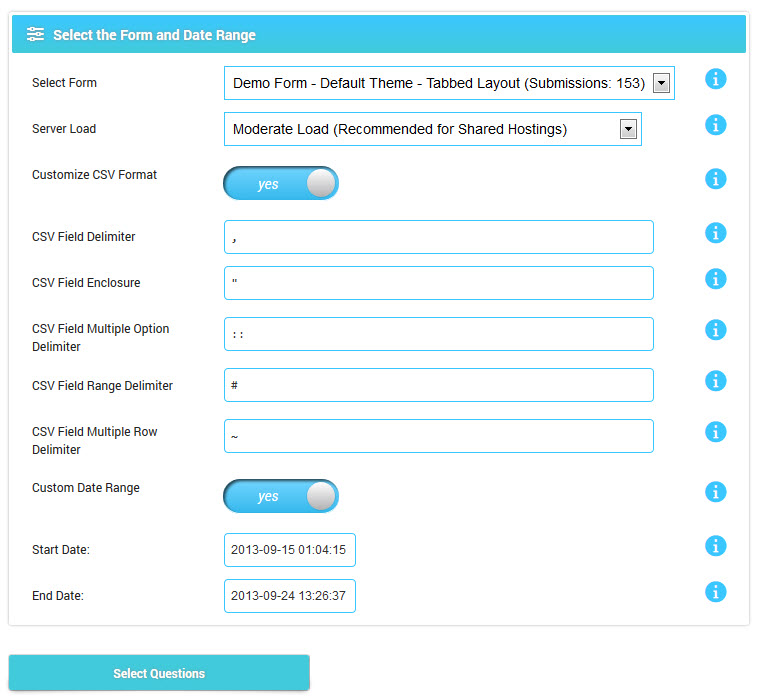
Task: Click the info icon for Server Load
Action: pyautogui.click(x=715, y=125)
